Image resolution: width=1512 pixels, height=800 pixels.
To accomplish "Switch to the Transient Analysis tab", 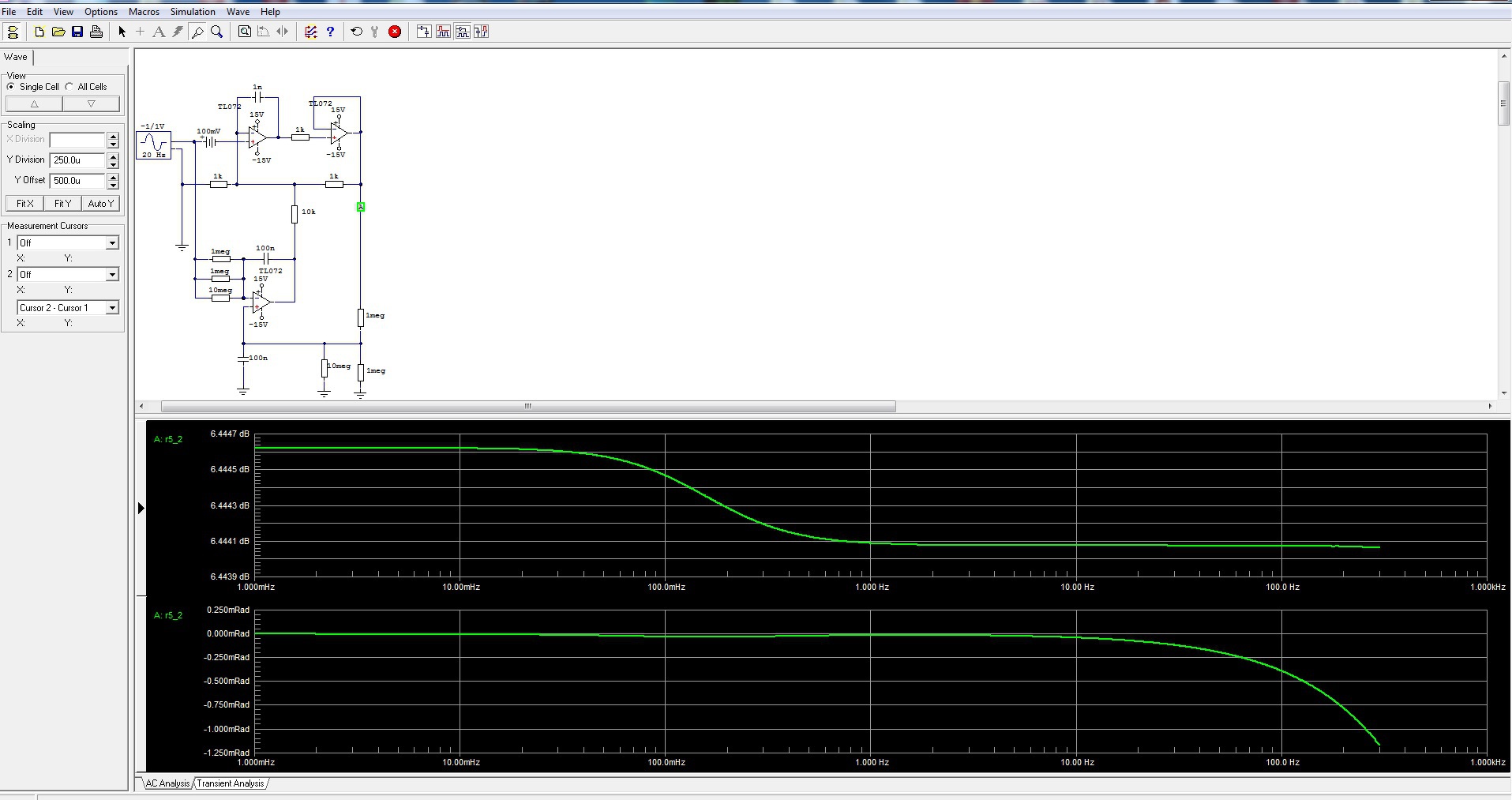I will coord(231,783).
